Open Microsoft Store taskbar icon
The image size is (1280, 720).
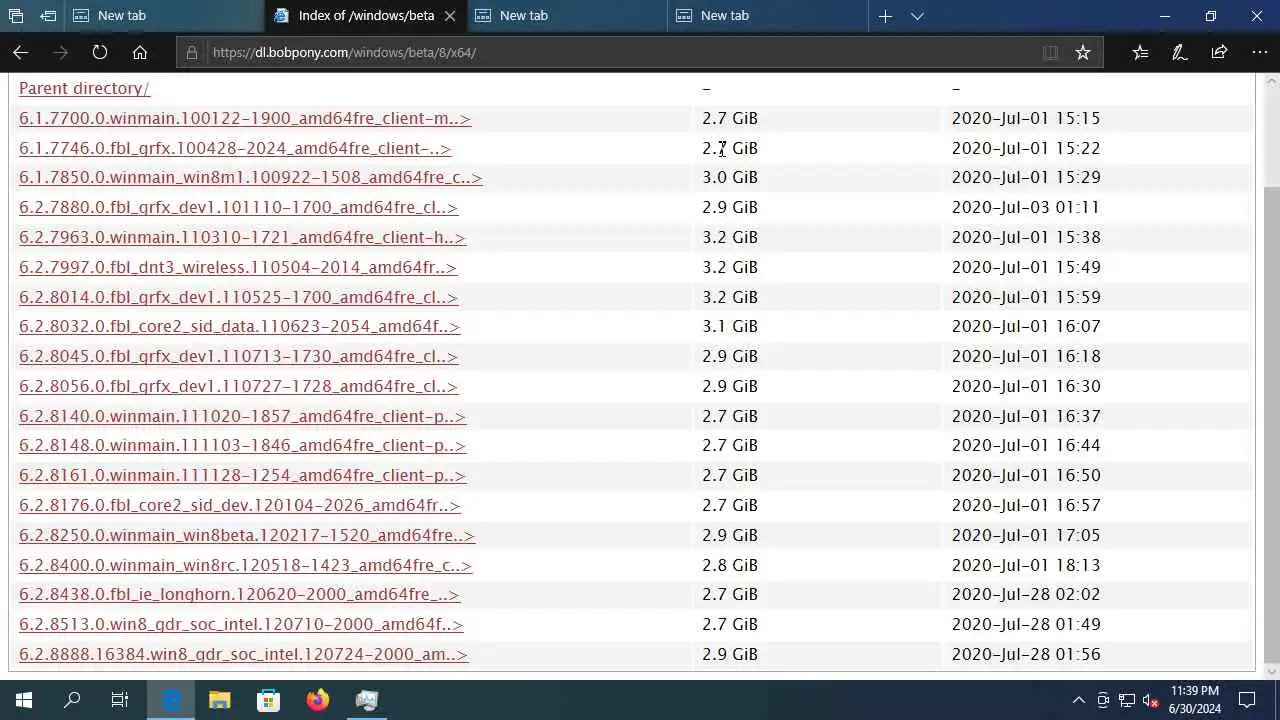[269, 700]
